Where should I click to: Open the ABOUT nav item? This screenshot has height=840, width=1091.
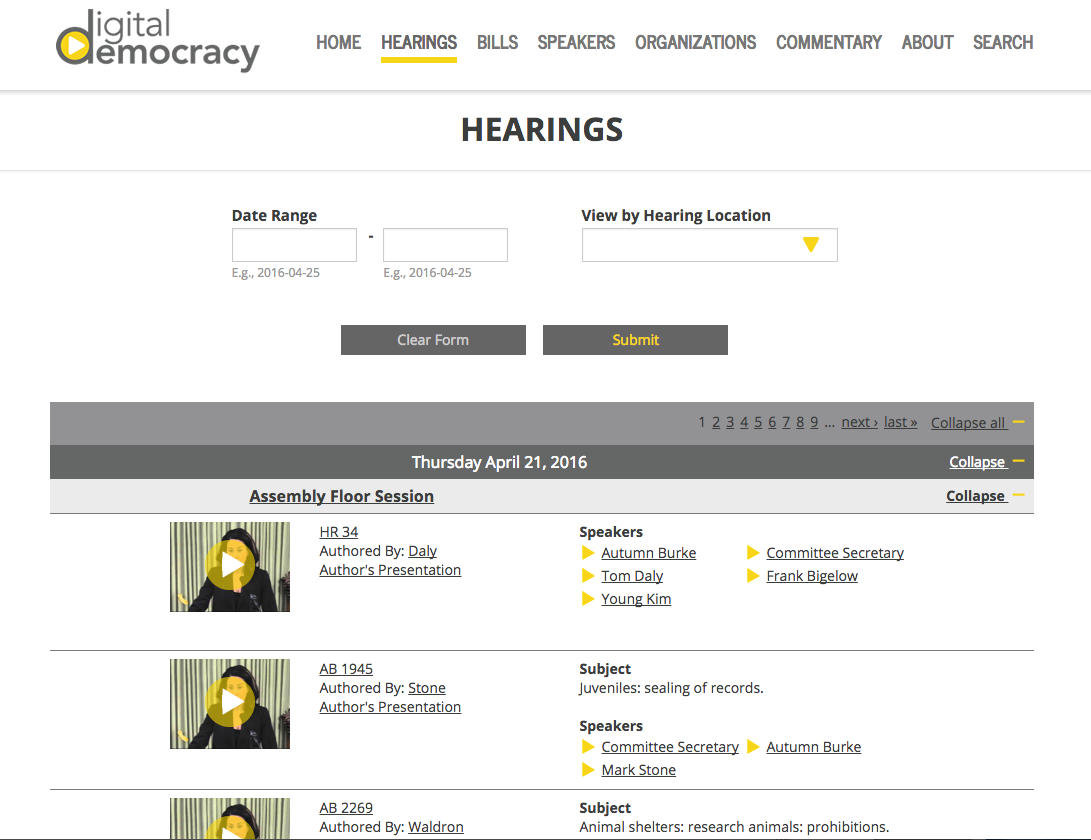(927, 42)
